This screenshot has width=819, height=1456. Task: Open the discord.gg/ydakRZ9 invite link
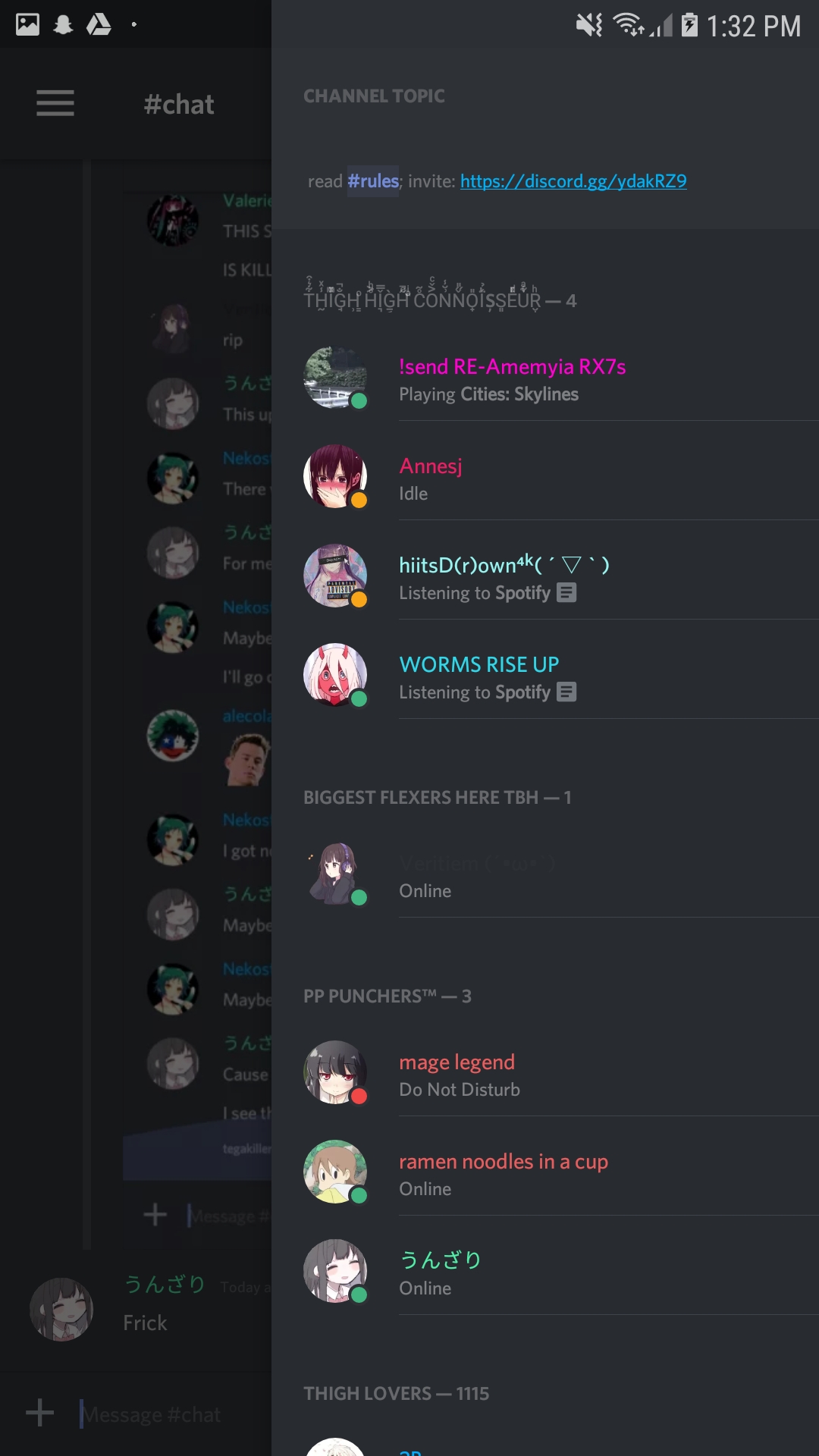coord(573,181)
